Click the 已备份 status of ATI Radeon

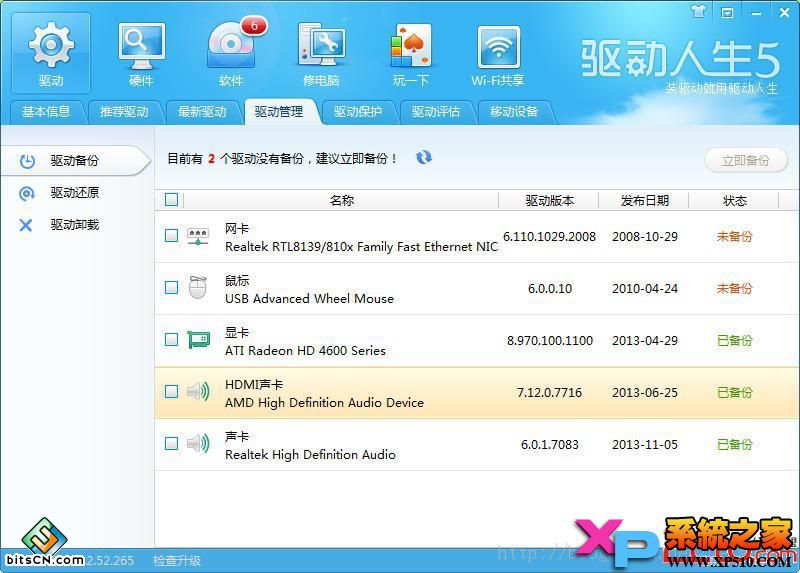pos(735,340)
